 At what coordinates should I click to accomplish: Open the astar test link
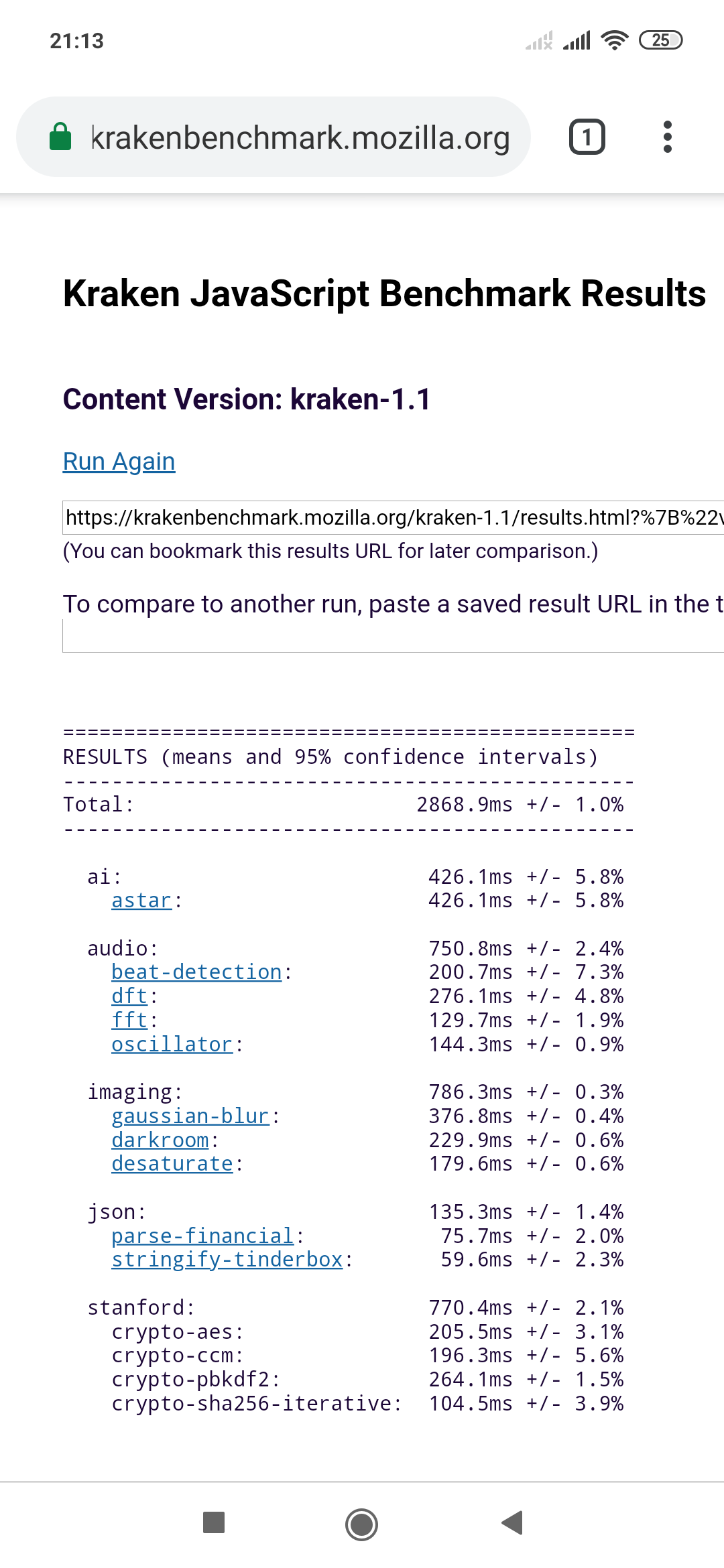click(141, 901)
